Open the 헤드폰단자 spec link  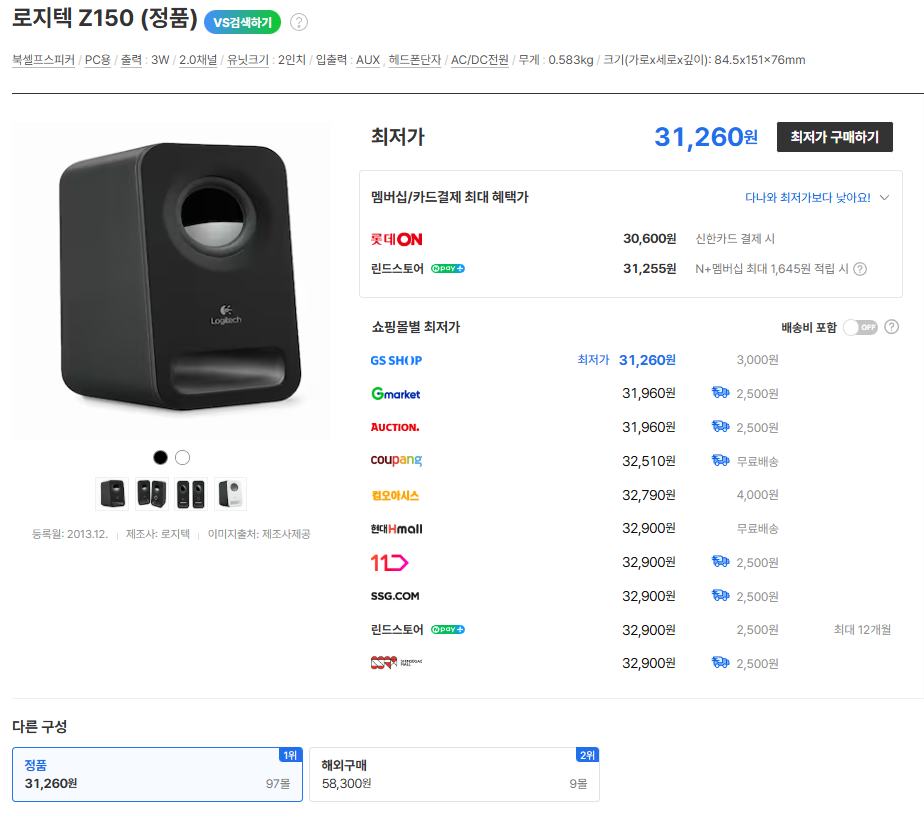415,60
